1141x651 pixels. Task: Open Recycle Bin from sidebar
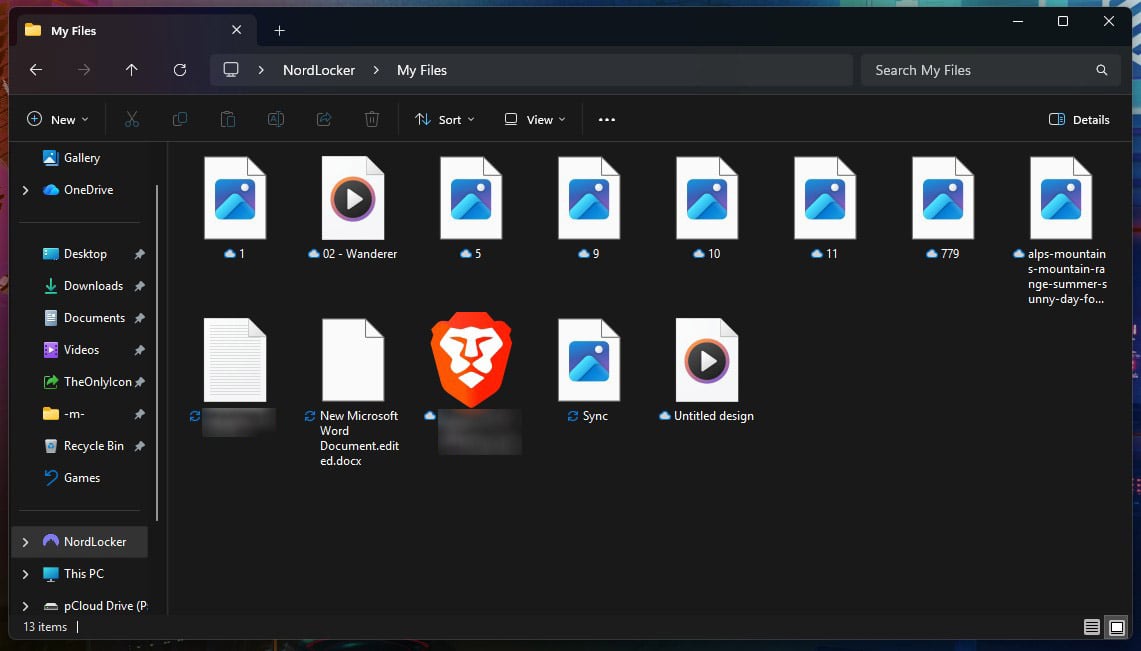(92, 446)
